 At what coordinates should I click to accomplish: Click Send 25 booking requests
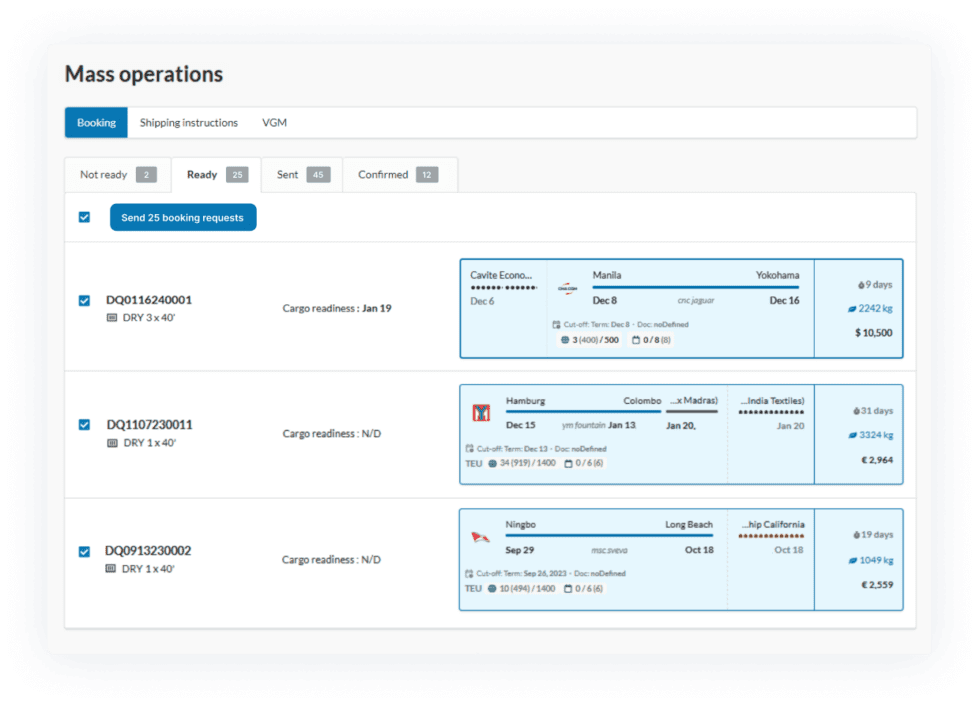[x=183, y=217]
